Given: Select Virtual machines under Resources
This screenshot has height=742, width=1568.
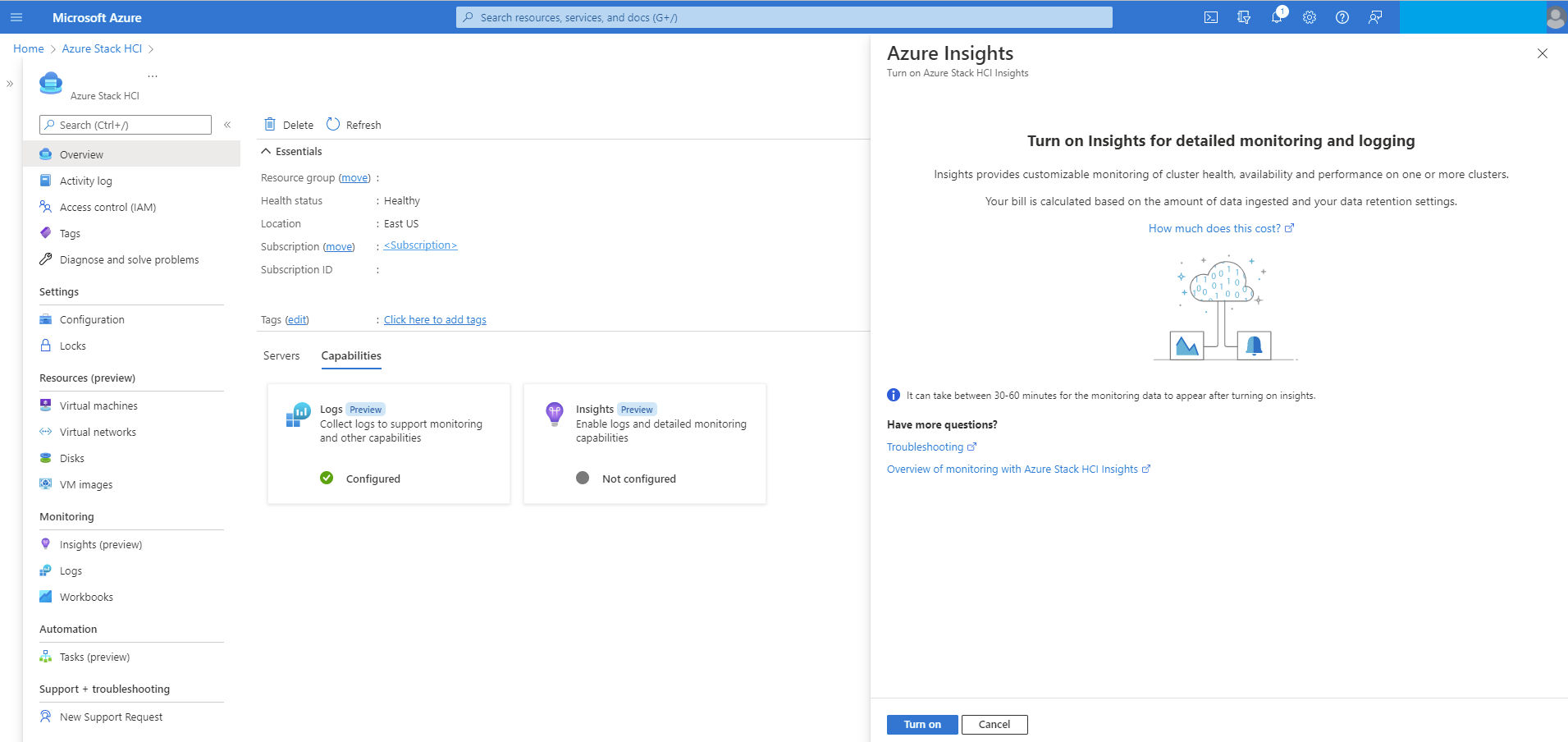Looking at the screenshot, I should (98, 405).
